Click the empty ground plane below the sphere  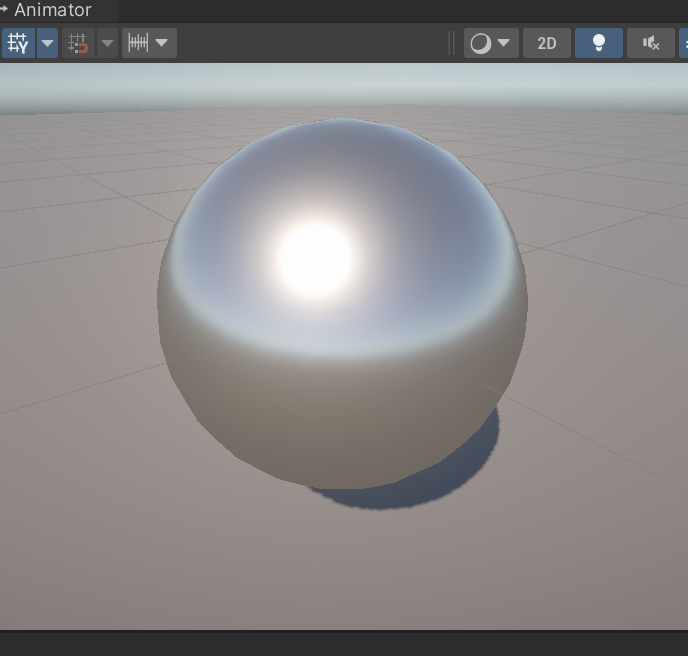point(344,570)
